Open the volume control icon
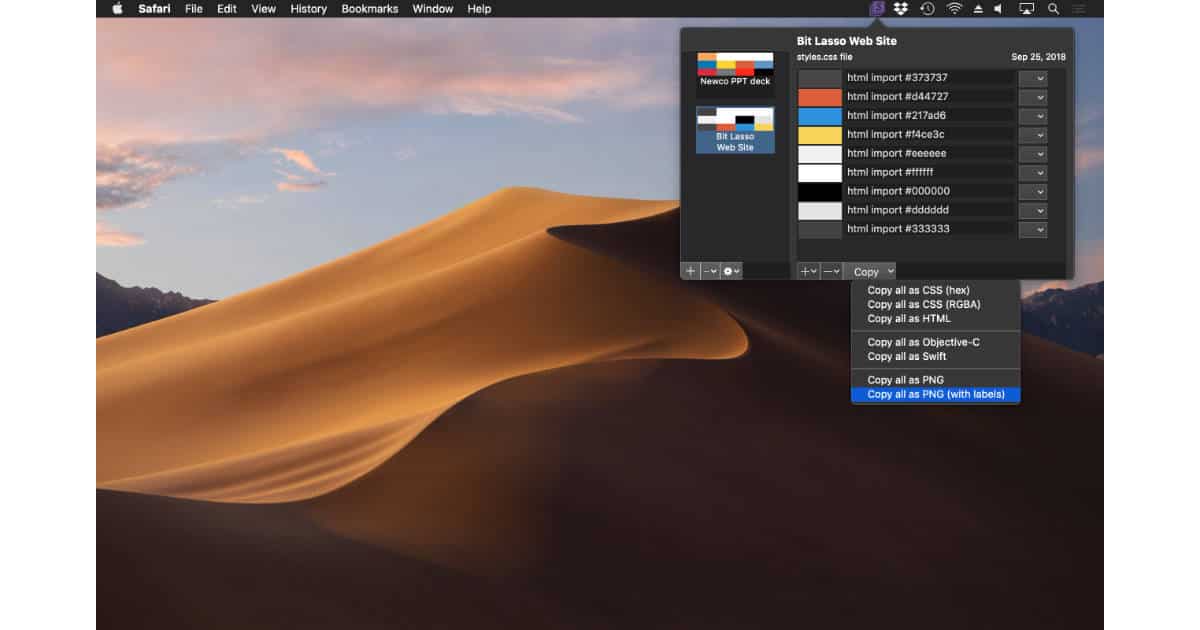Image resolution: width=1200 pixels, height=630 pixels. click(x=997, y=9)
